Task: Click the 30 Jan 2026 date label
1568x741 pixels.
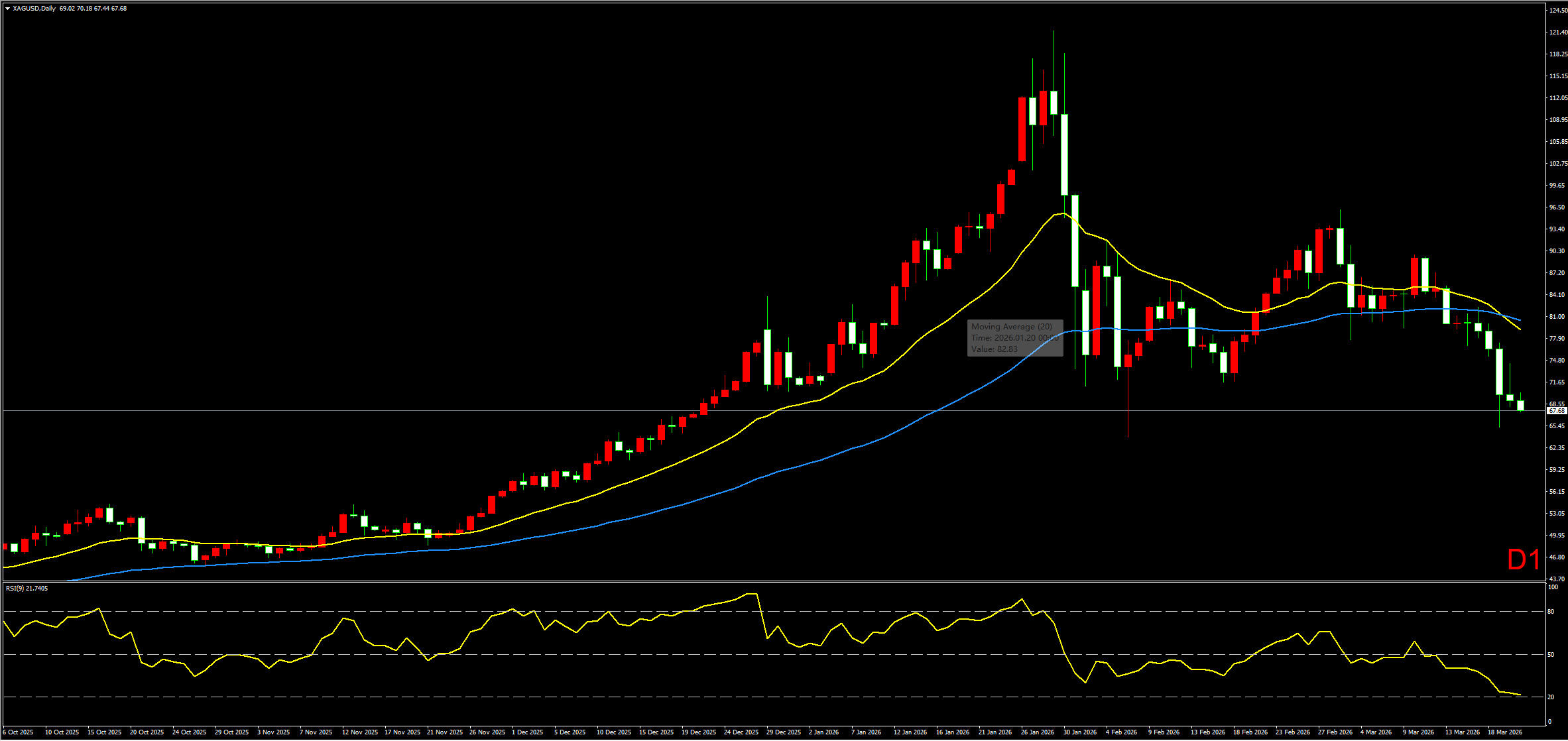Action: [1080, 732]
